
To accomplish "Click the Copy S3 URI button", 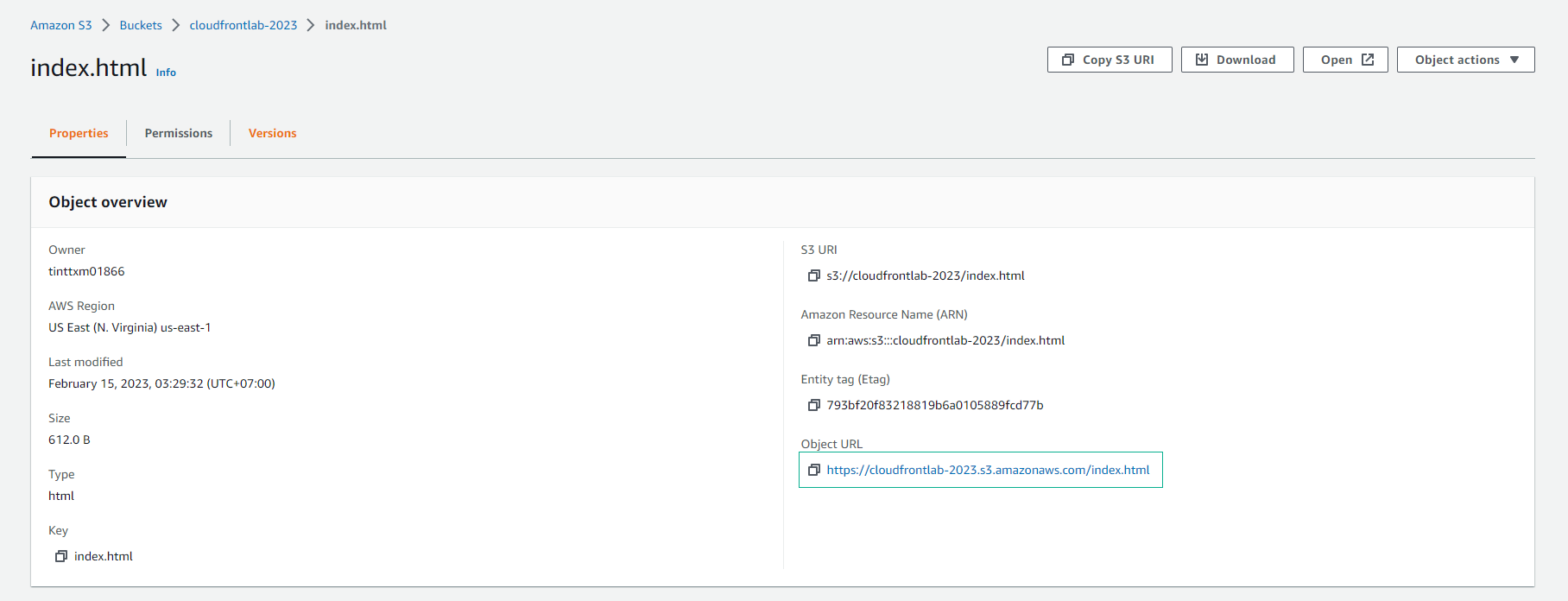I will click(1110, 60).
